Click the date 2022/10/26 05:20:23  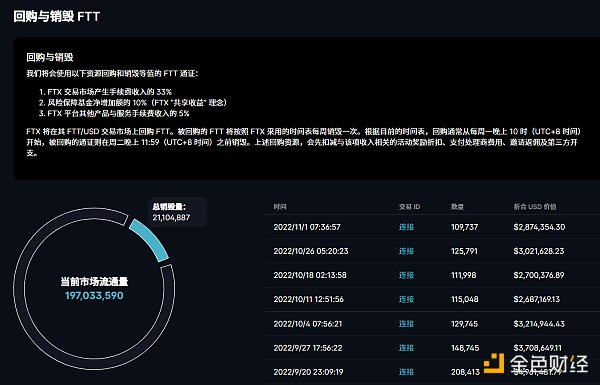pos(311,251)
